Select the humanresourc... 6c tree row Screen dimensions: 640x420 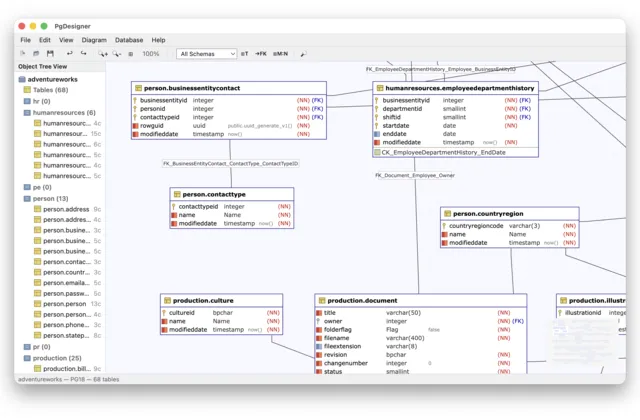[67, 144]
